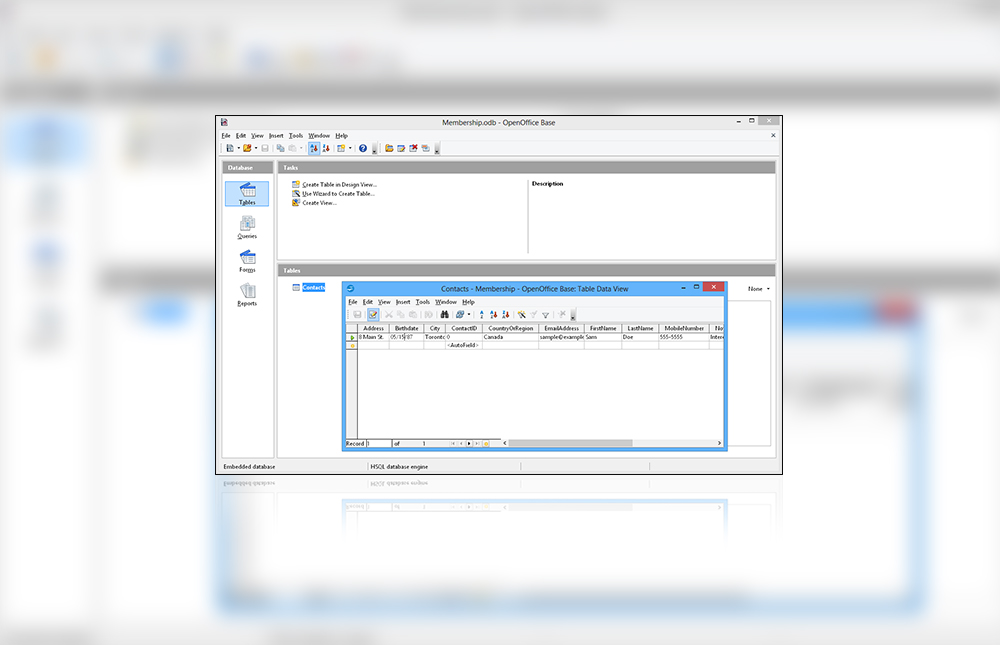
Task: Go to first record navigation button
Action: [453, 443]
